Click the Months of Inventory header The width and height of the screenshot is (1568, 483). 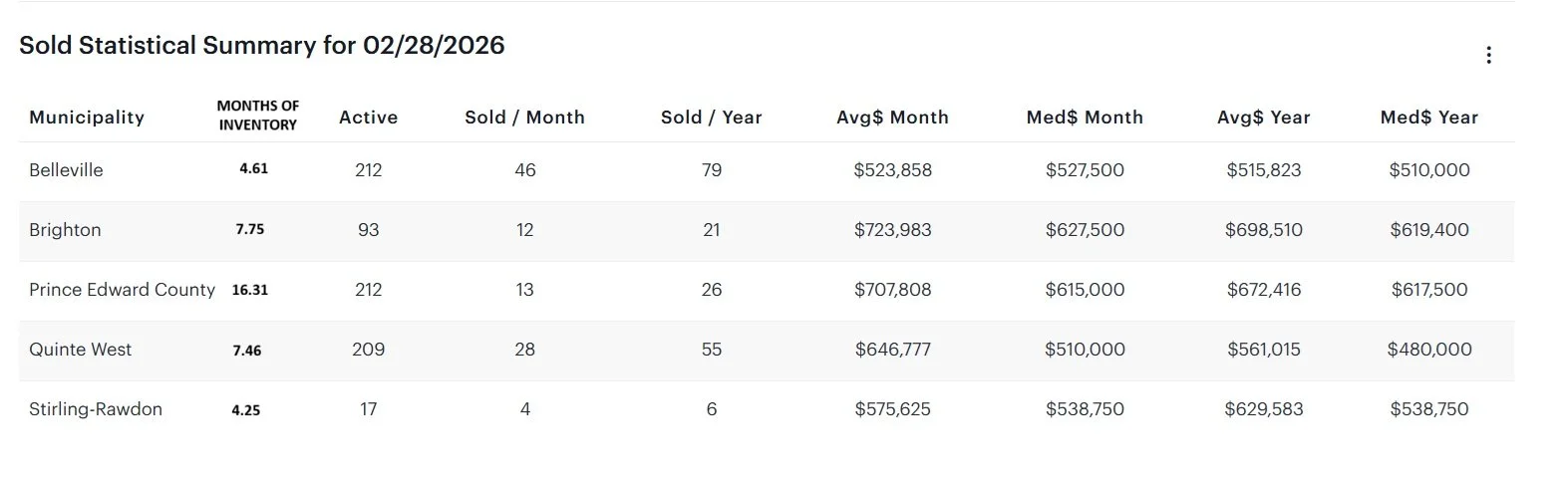(x=258, y=116)
